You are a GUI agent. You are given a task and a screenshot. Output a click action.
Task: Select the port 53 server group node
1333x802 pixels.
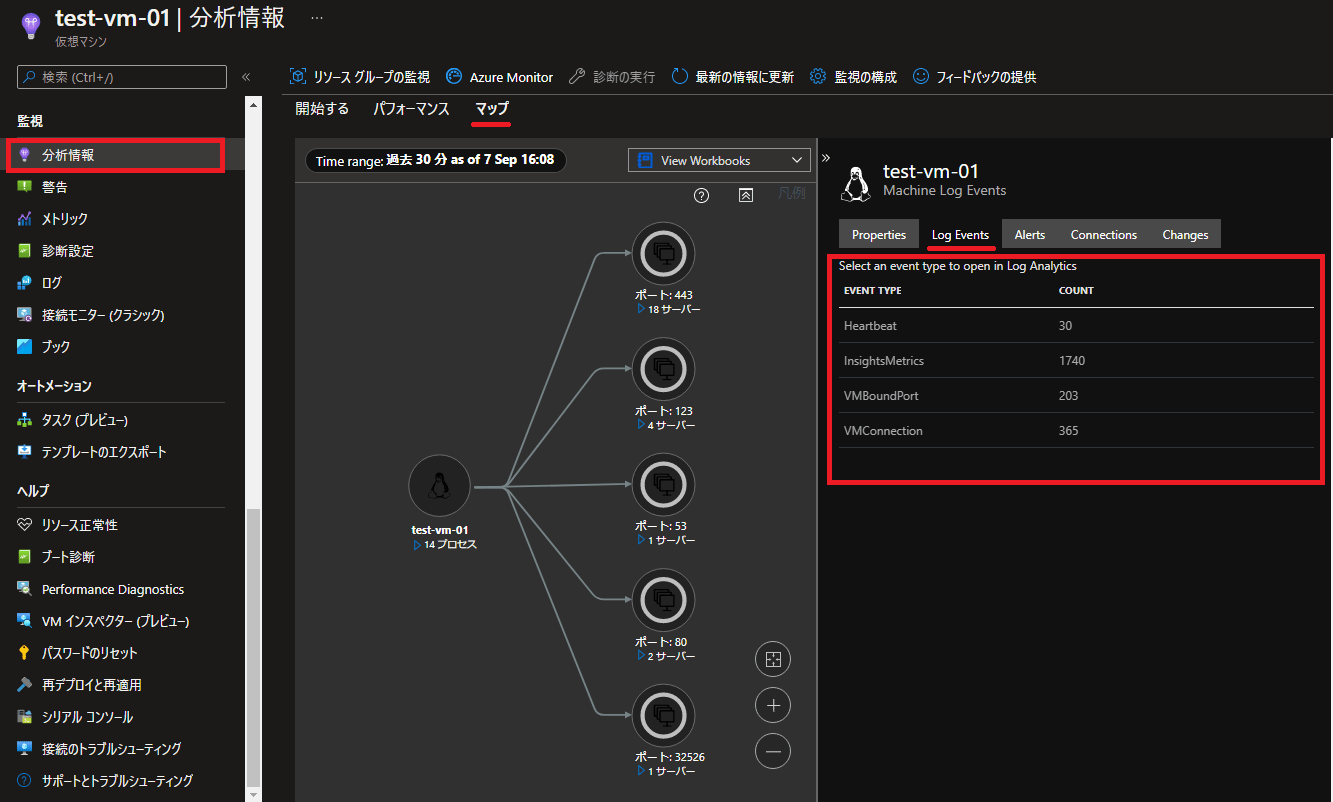coord(663,484)
